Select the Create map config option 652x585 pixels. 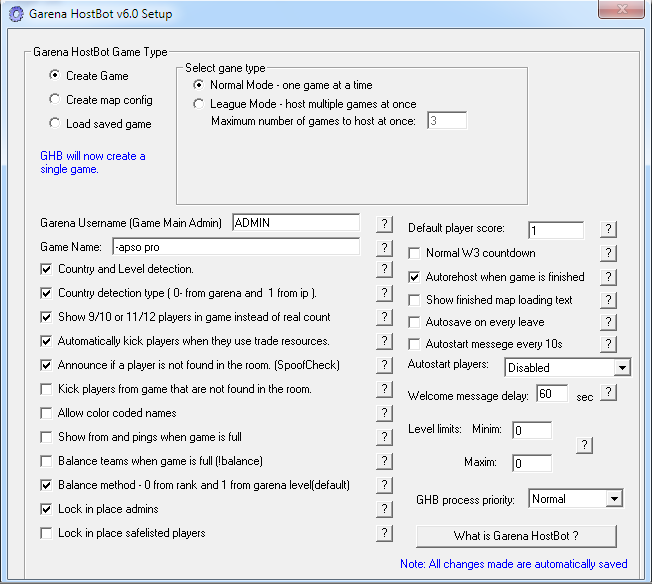click(55, 100)
